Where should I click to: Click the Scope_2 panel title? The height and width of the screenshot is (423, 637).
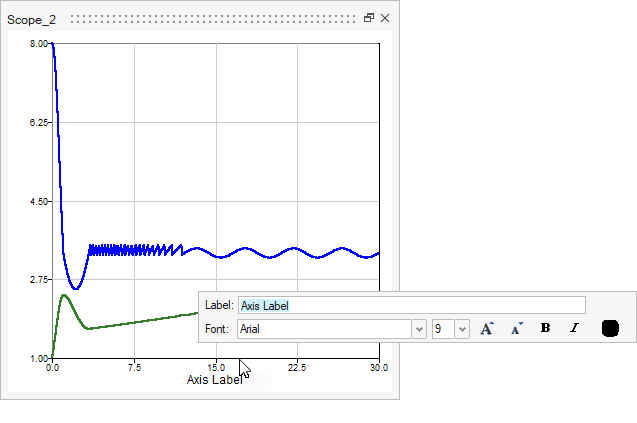click(x=30, y=19)
